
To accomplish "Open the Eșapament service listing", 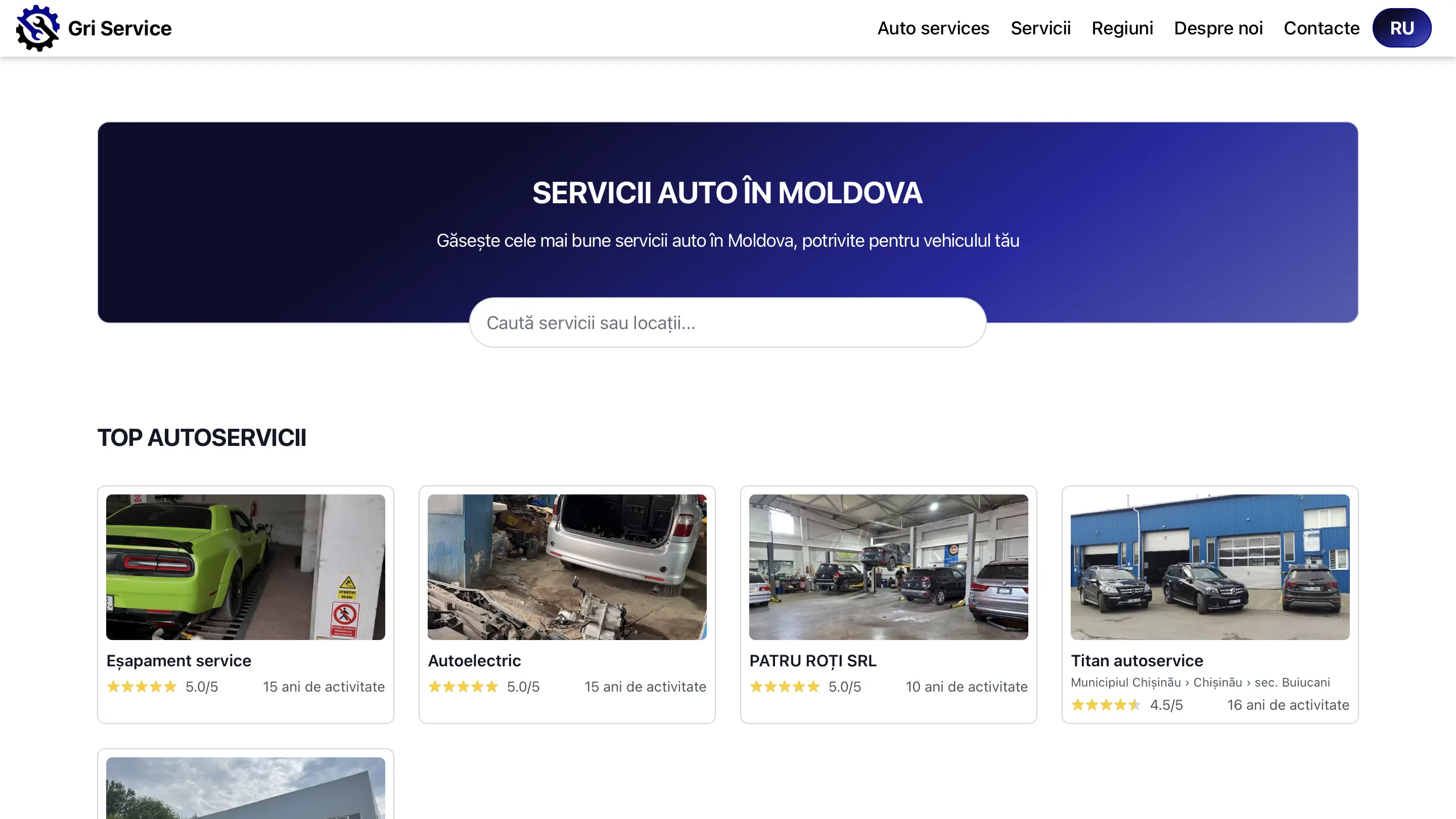I will tap(178, 660).
